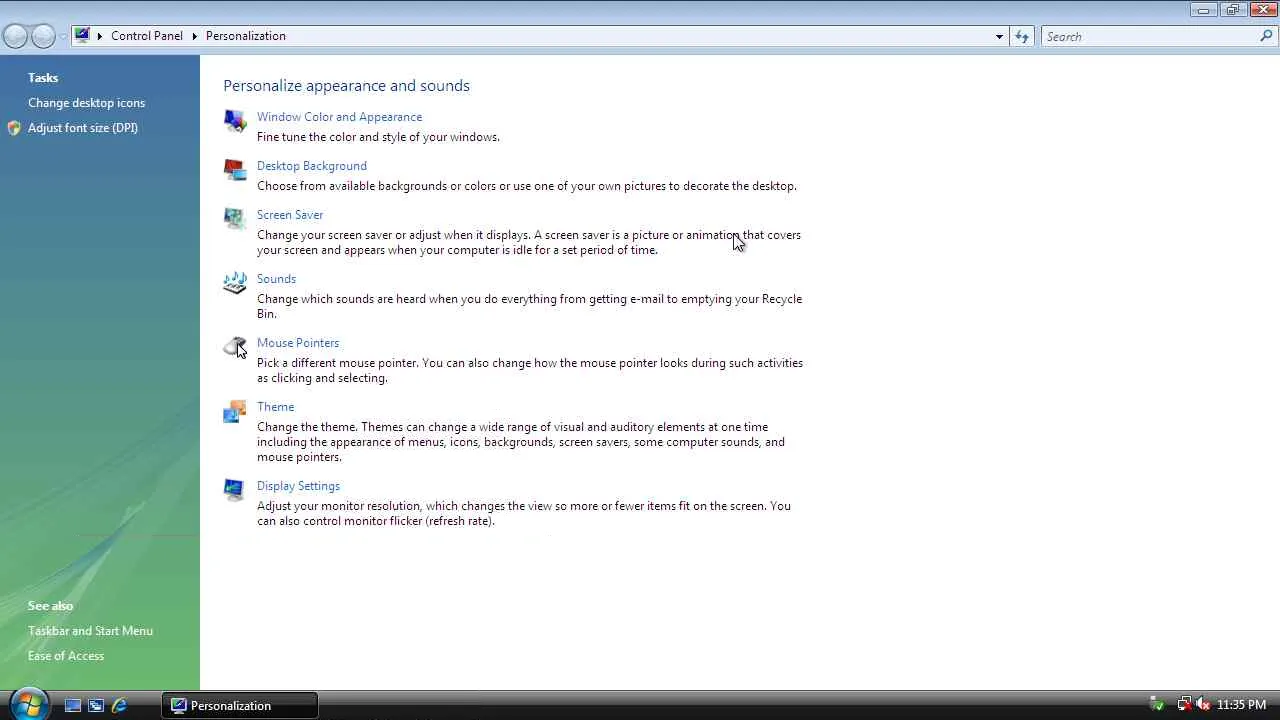Click the Choose from available backgrounds description

(527, 186)
